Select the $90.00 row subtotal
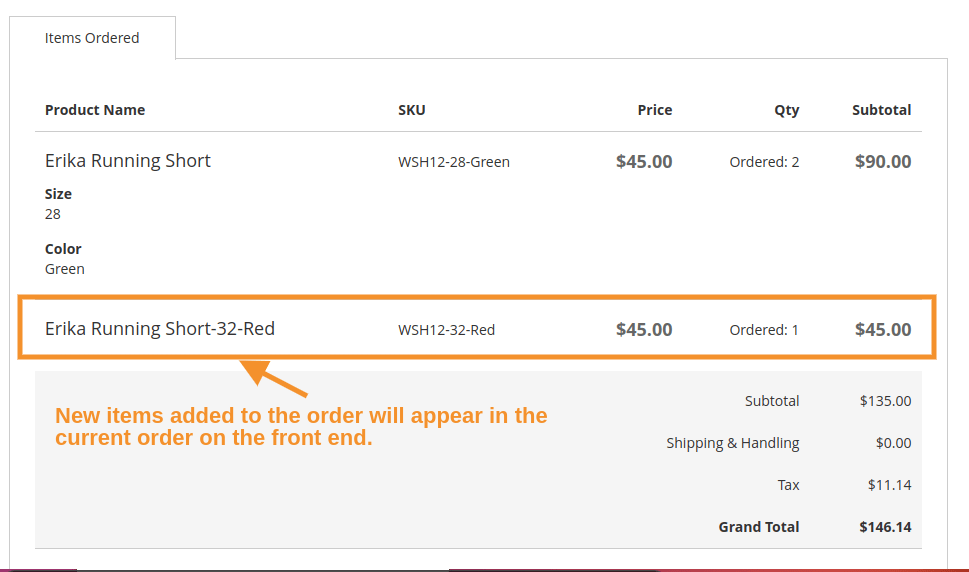The width and height of the screenshot is (969, 572). pos(883,161)
